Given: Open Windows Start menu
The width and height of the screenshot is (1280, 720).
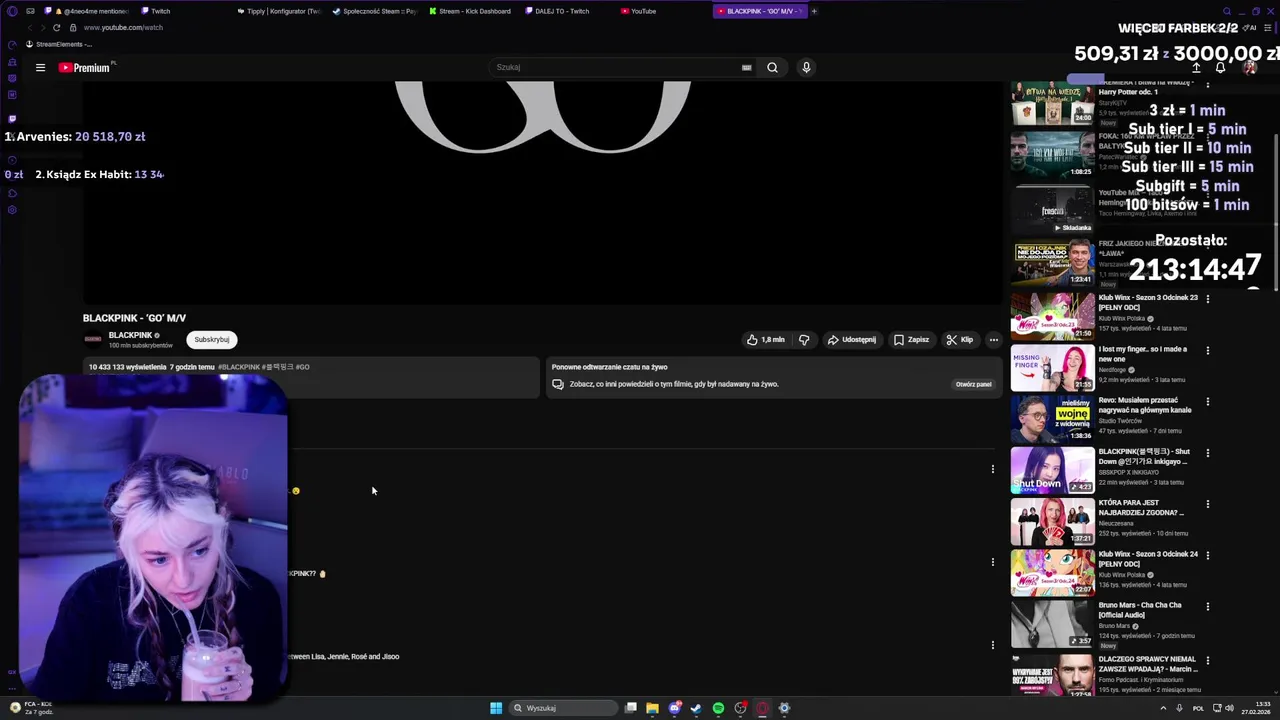Looking at the screenshot, I should tap(496, 708).
